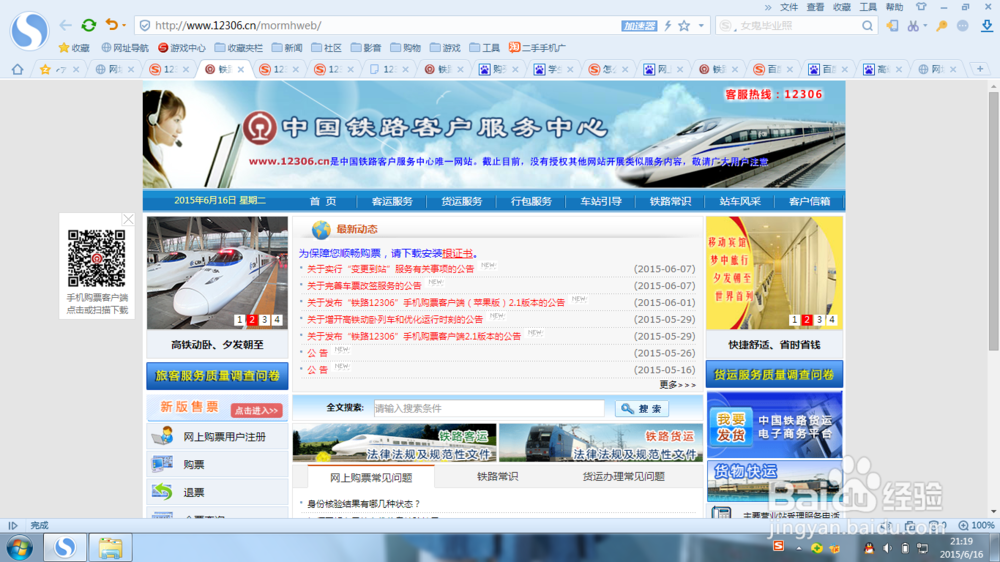Open the 文件 menu
This screenshot has height=562, width=1000.
789,7
